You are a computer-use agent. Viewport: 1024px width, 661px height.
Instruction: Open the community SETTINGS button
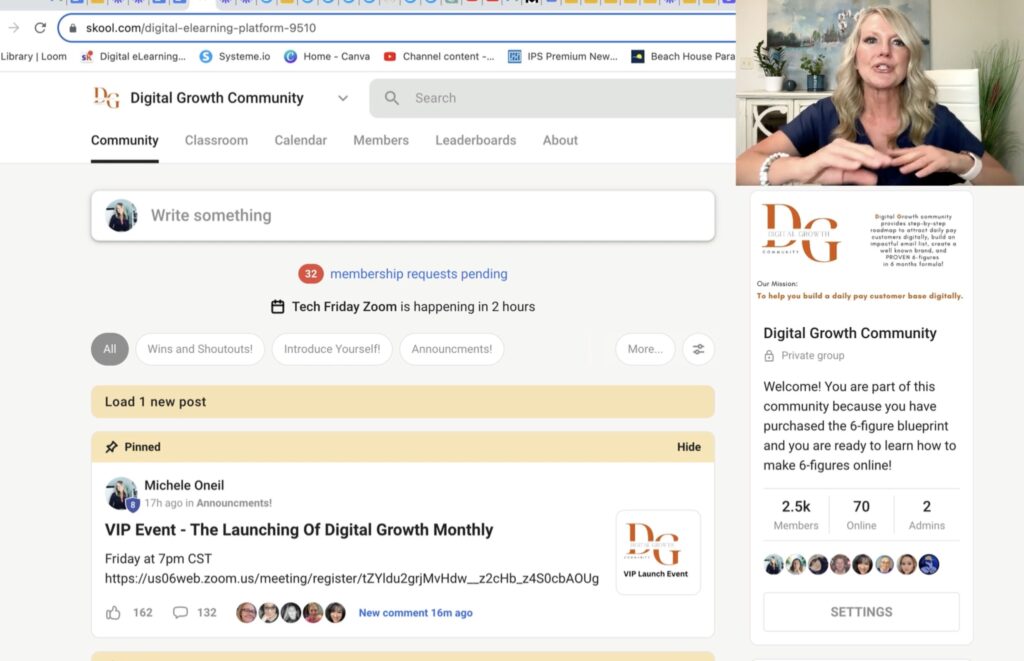coord(861,612)
